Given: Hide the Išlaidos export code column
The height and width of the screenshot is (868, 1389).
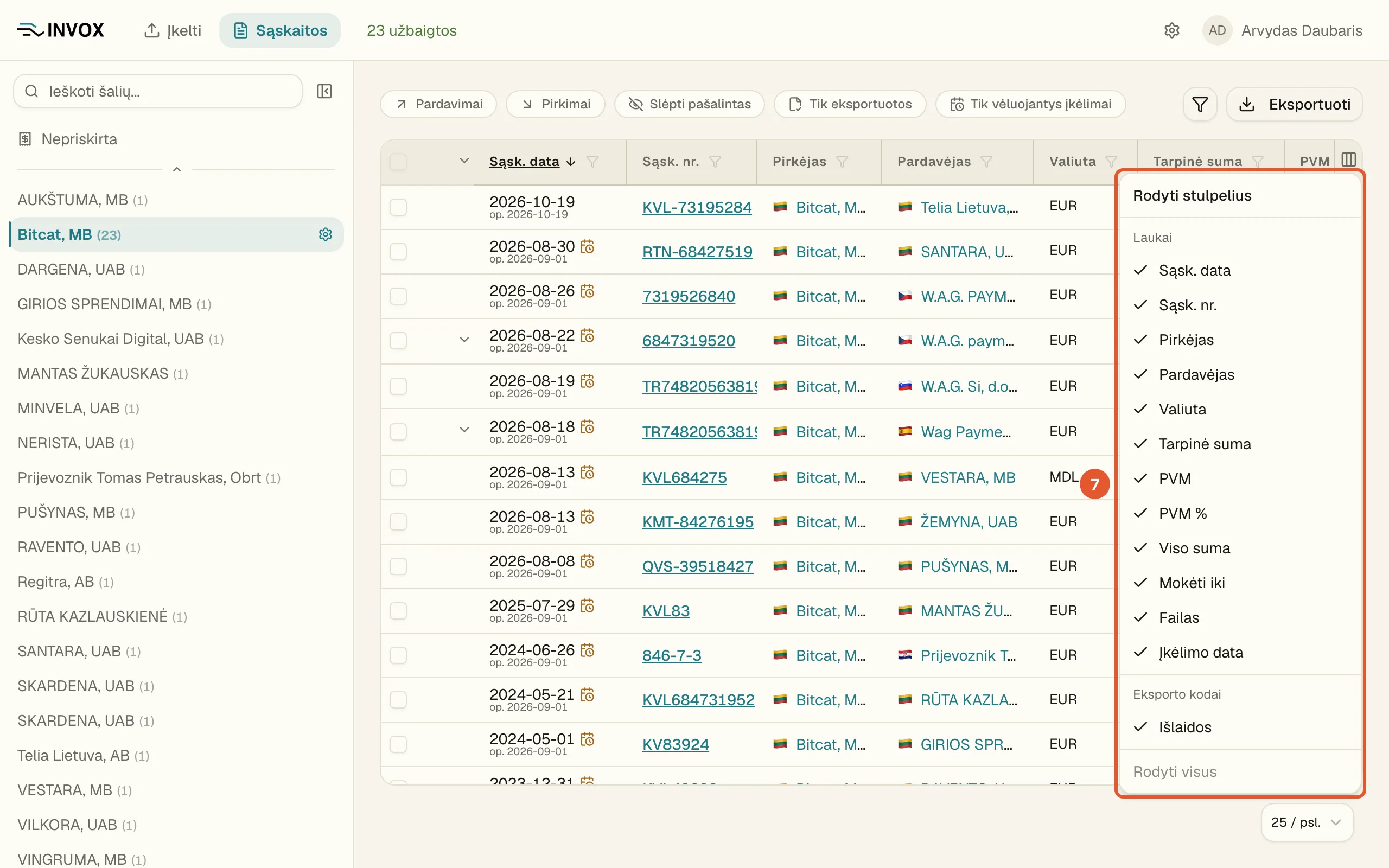Looking at the screenshot, I should [1240, 727].
